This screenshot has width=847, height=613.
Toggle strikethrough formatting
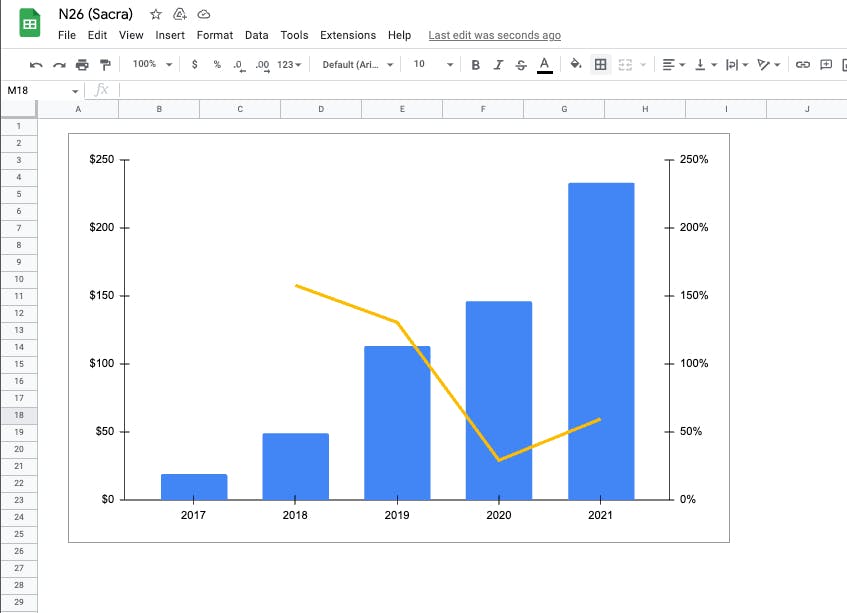click(521, 65)
